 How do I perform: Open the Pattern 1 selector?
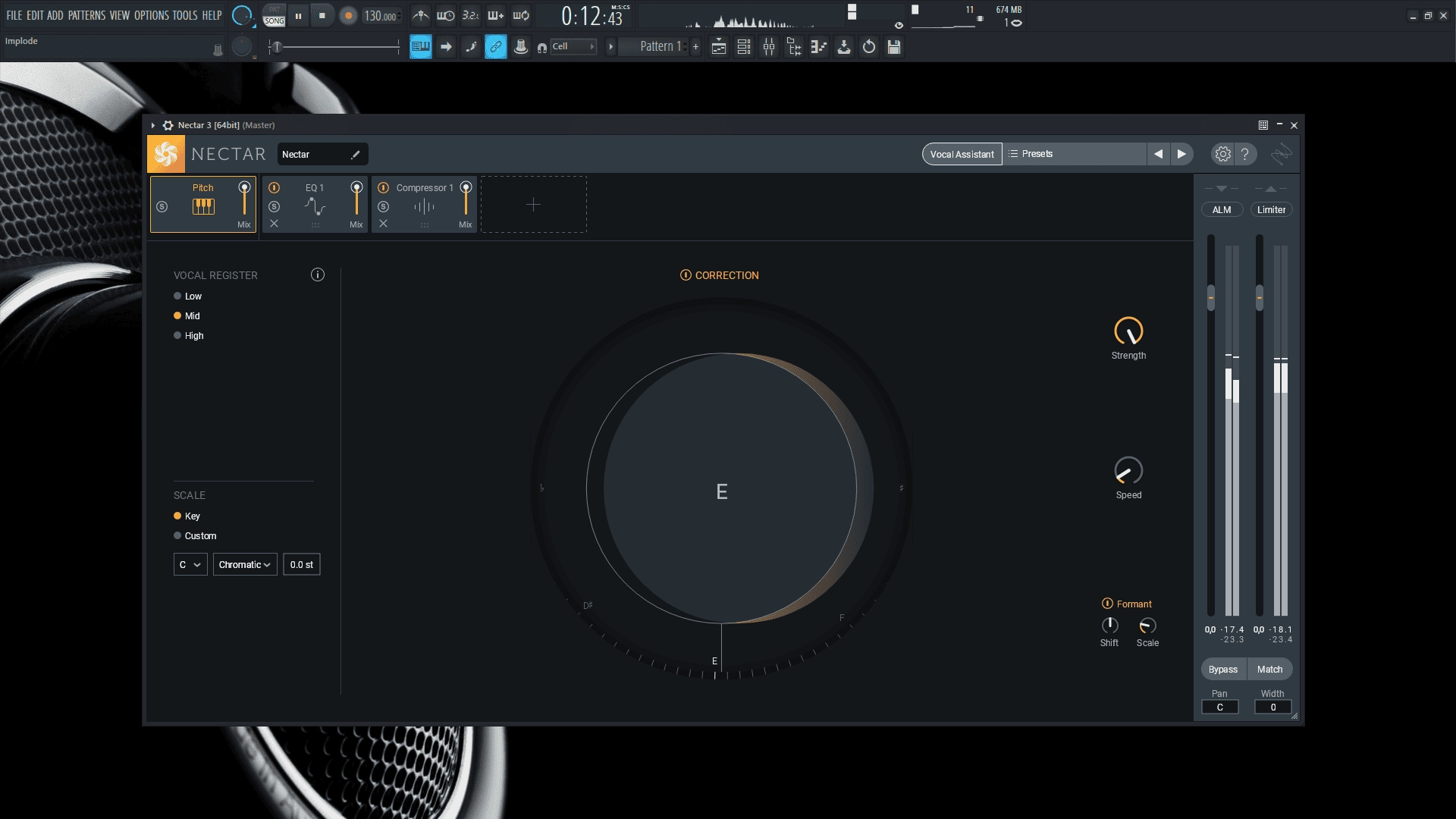pyautogui.click(x=660, y=47)
